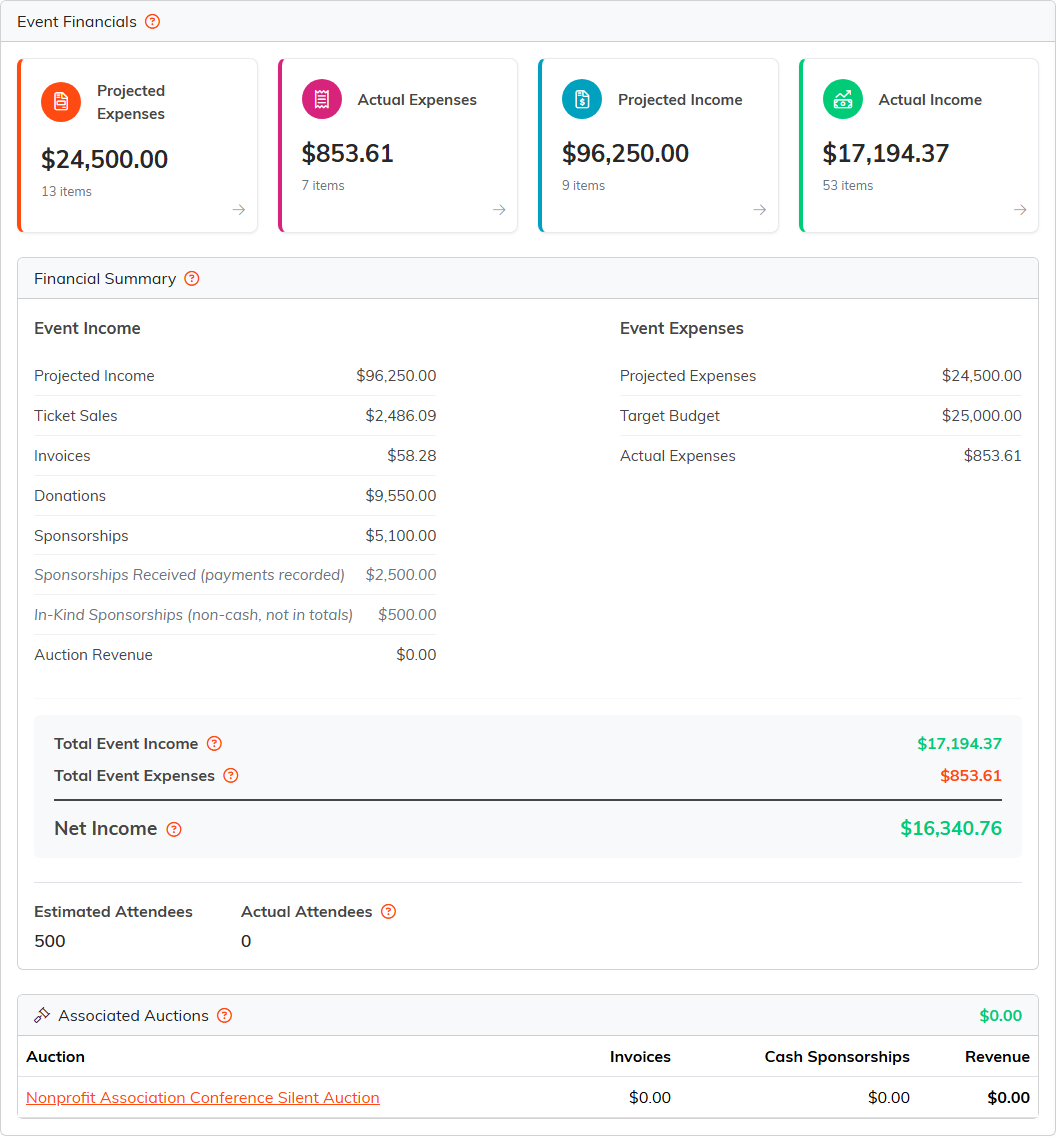The width and height of the screenshot is (1056, 1137).
Task: Click the green Actual Income money icon
Action: pos(843,99)
